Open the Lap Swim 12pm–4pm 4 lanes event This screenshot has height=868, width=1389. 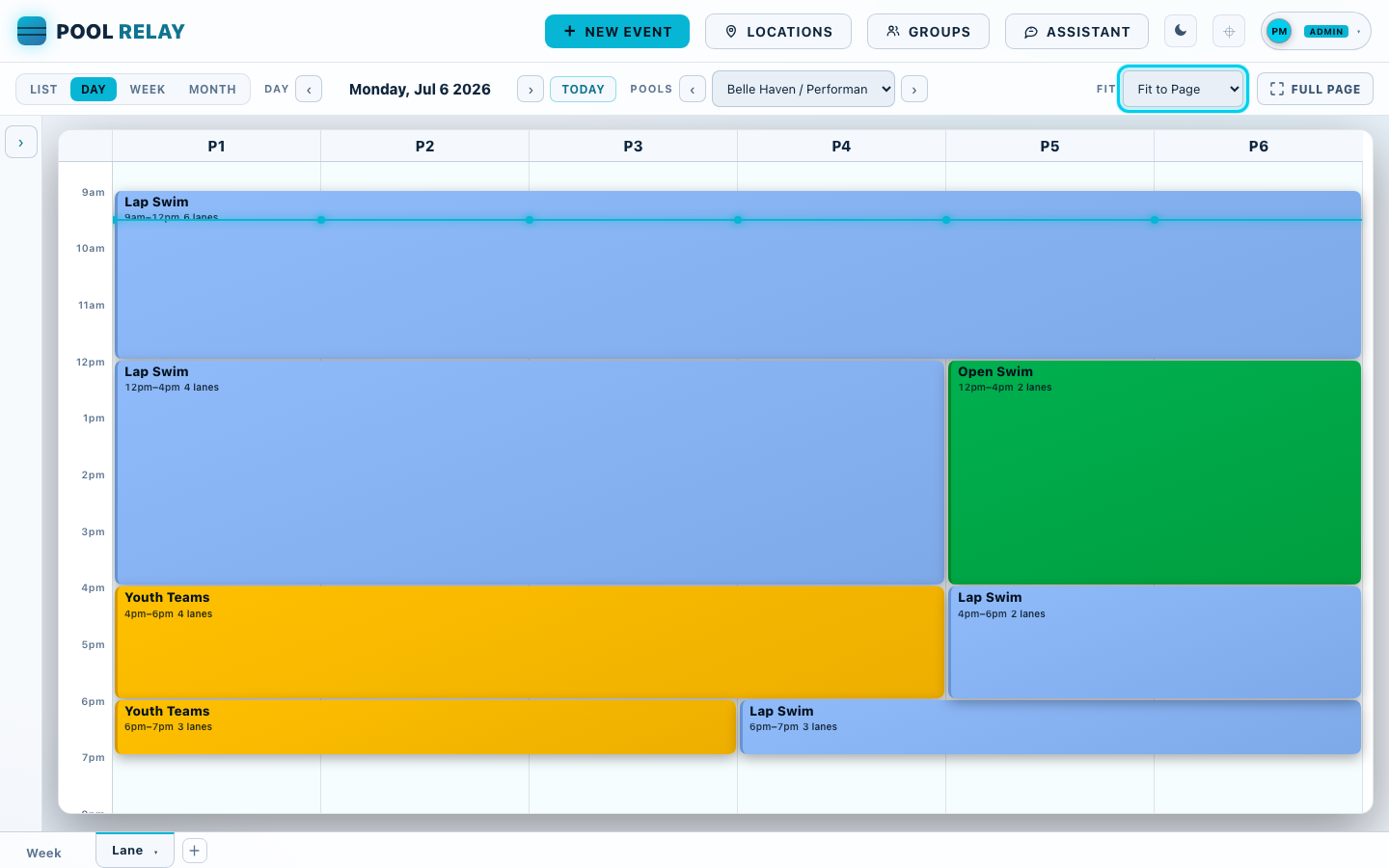[530, 473]
